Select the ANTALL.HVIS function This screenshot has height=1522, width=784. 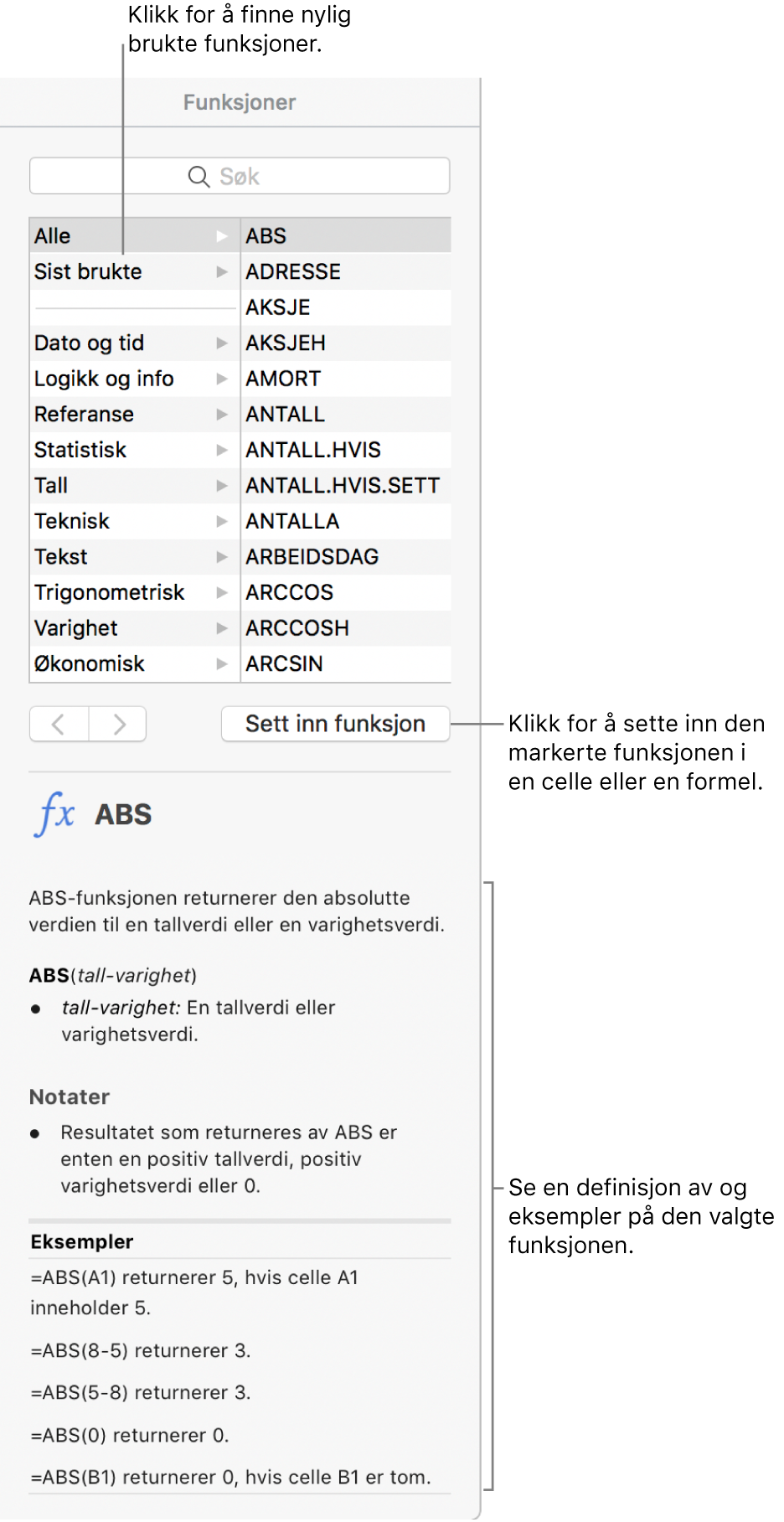313,451
